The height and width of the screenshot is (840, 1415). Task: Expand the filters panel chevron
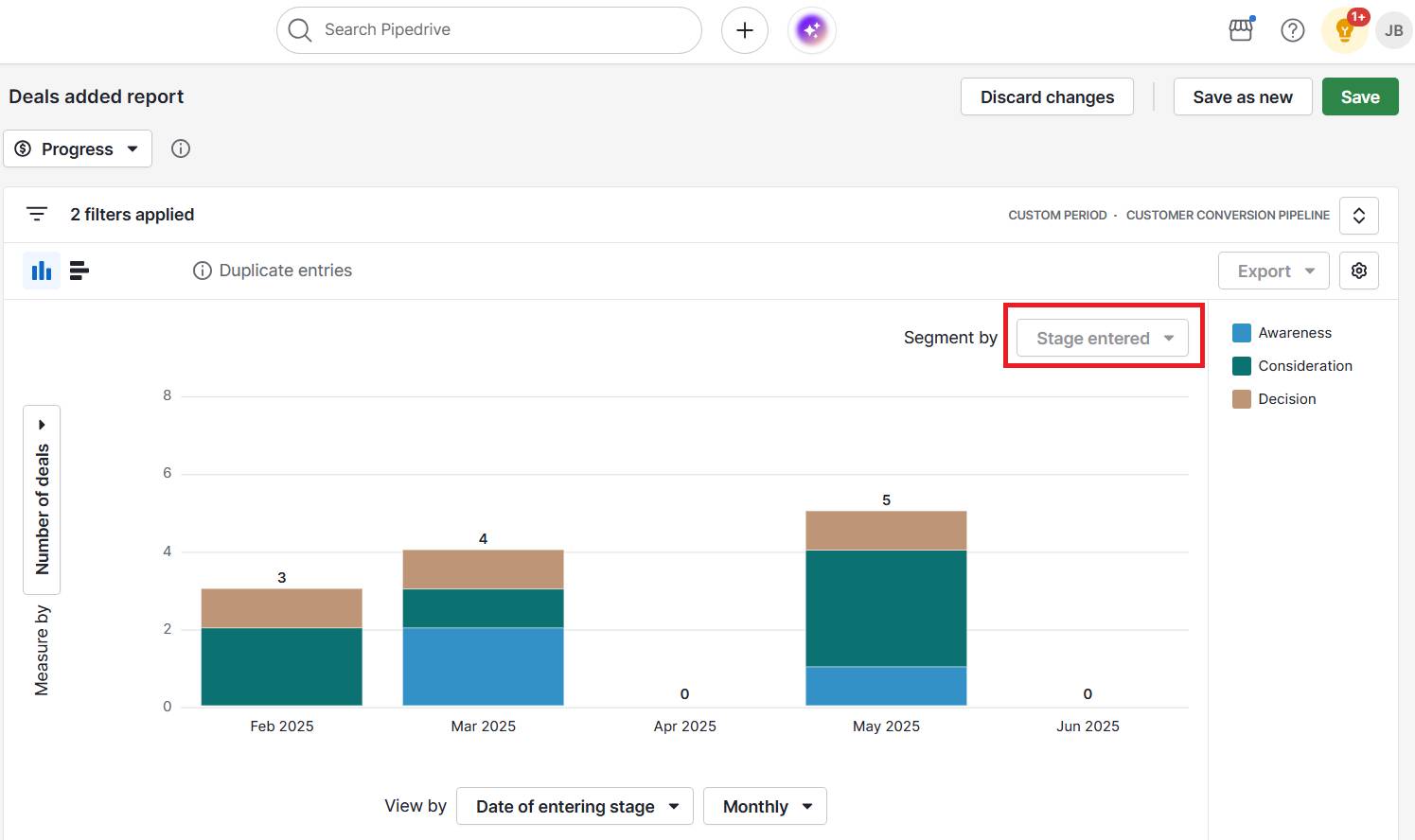(1359, 215)
